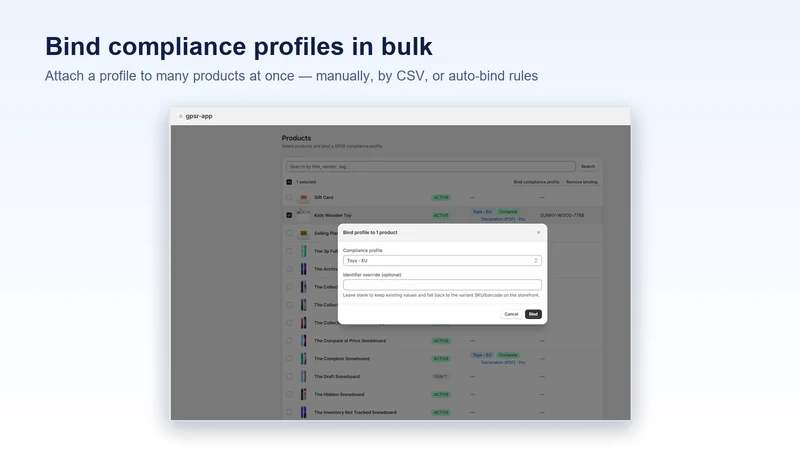Open the Compliance profile dropdown showing Toys - EU

442,261
